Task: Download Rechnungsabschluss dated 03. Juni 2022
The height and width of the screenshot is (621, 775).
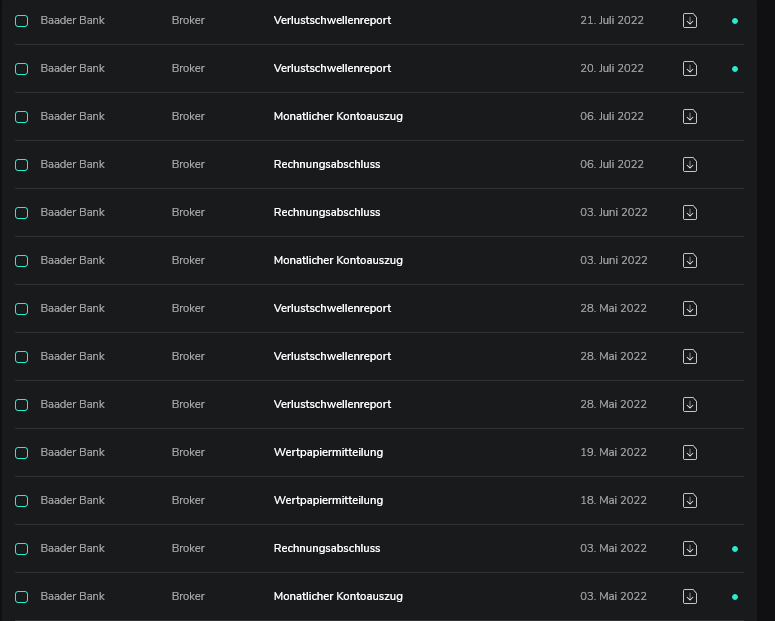Action: (x=690, y=212)
